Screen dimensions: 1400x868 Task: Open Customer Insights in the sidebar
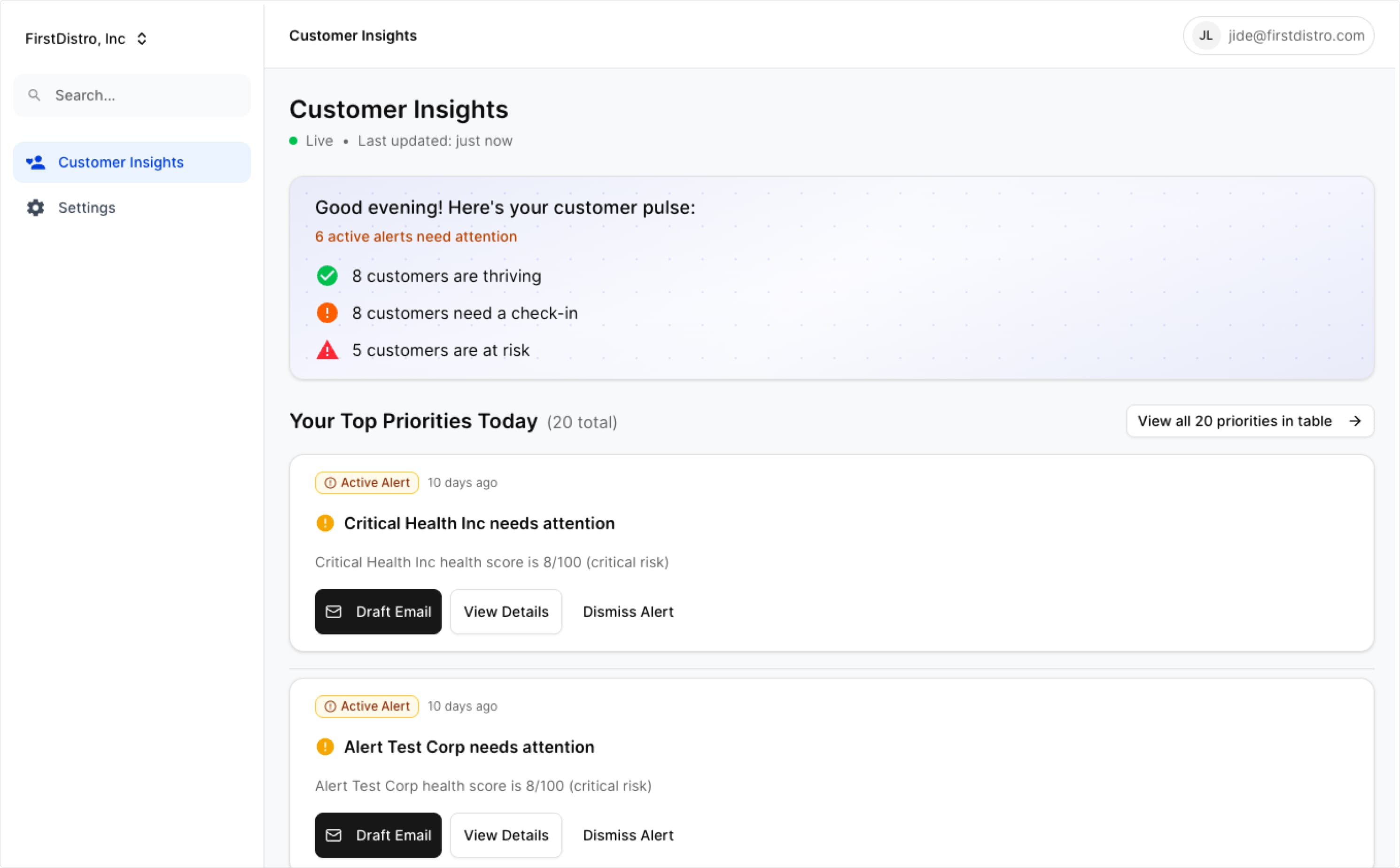(x=121, y=163)
